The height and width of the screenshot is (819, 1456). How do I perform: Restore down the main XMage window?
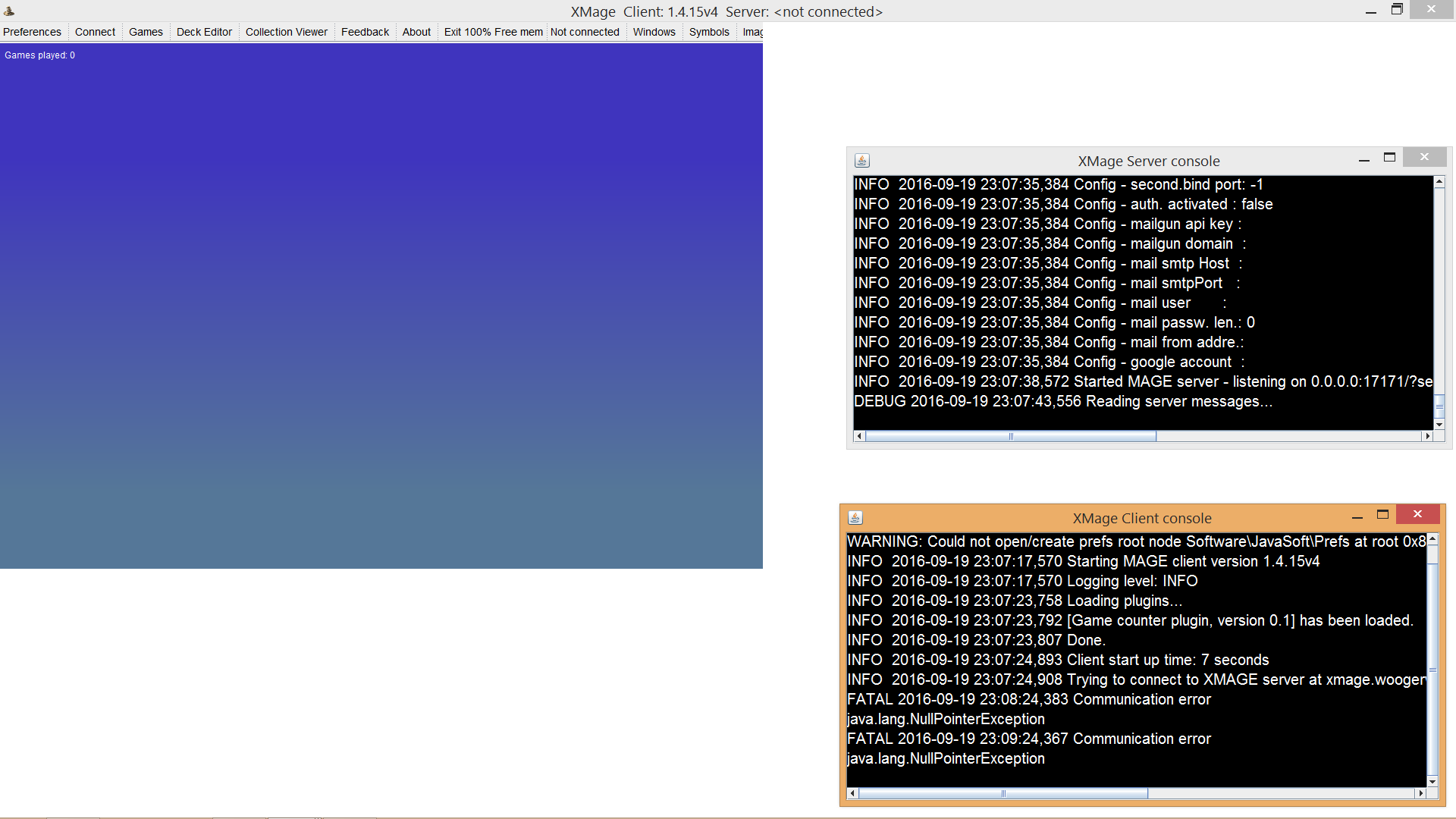pos(1397,10)
